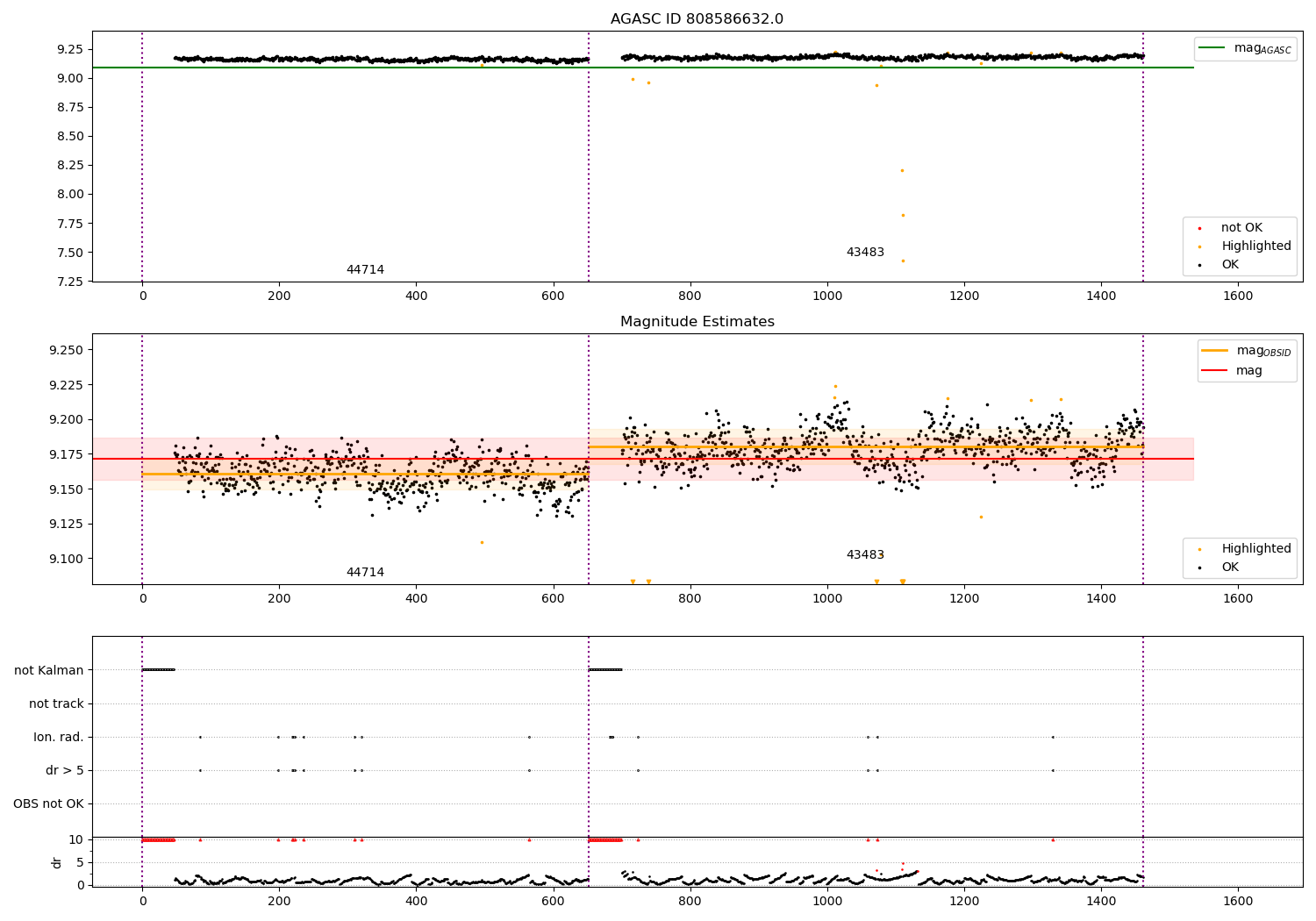Click the 'dr' y-axis label at bottom

(57, 862)
